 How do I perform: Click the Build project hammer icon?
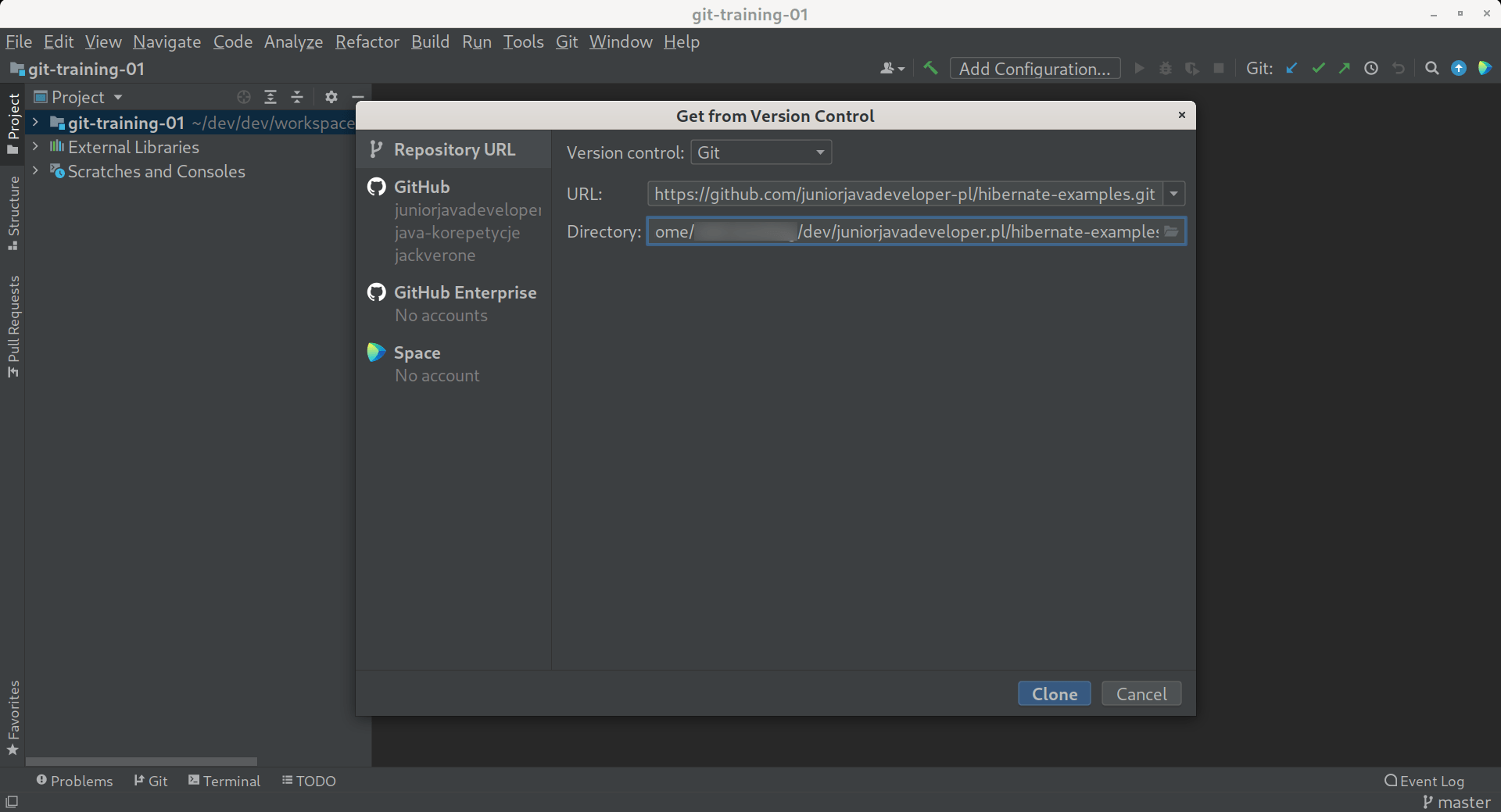click(930, 69)
